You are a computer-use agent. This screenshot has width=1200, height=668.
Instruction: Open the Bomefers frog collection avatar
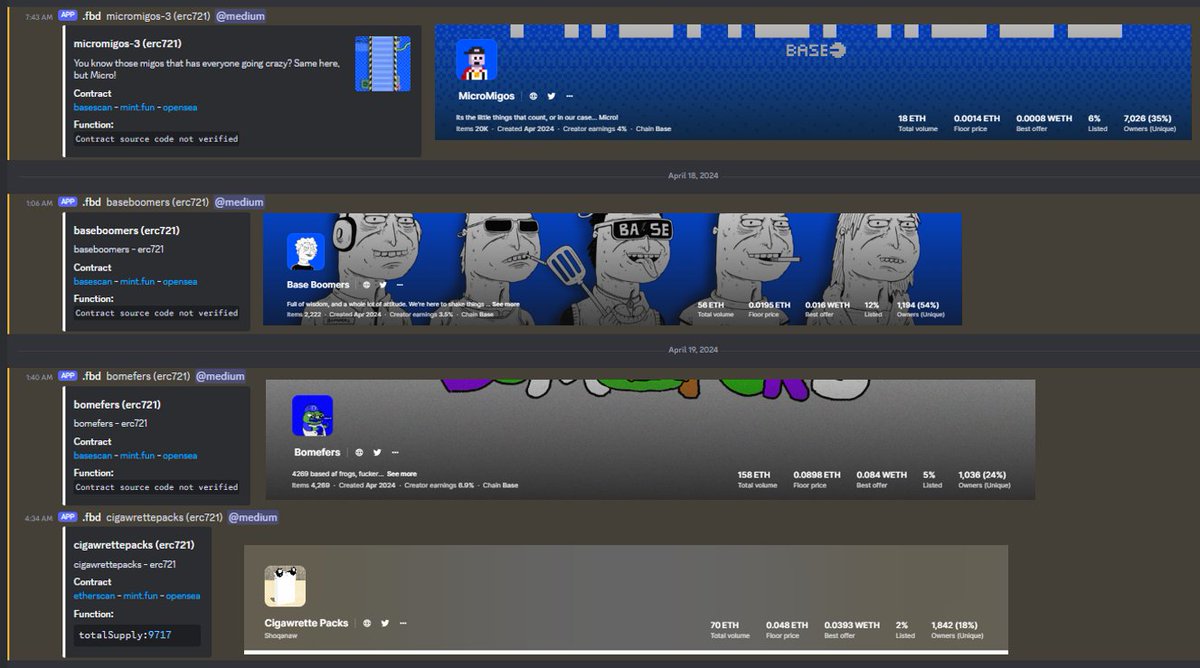pyautogui.click(x=312, y=416)
